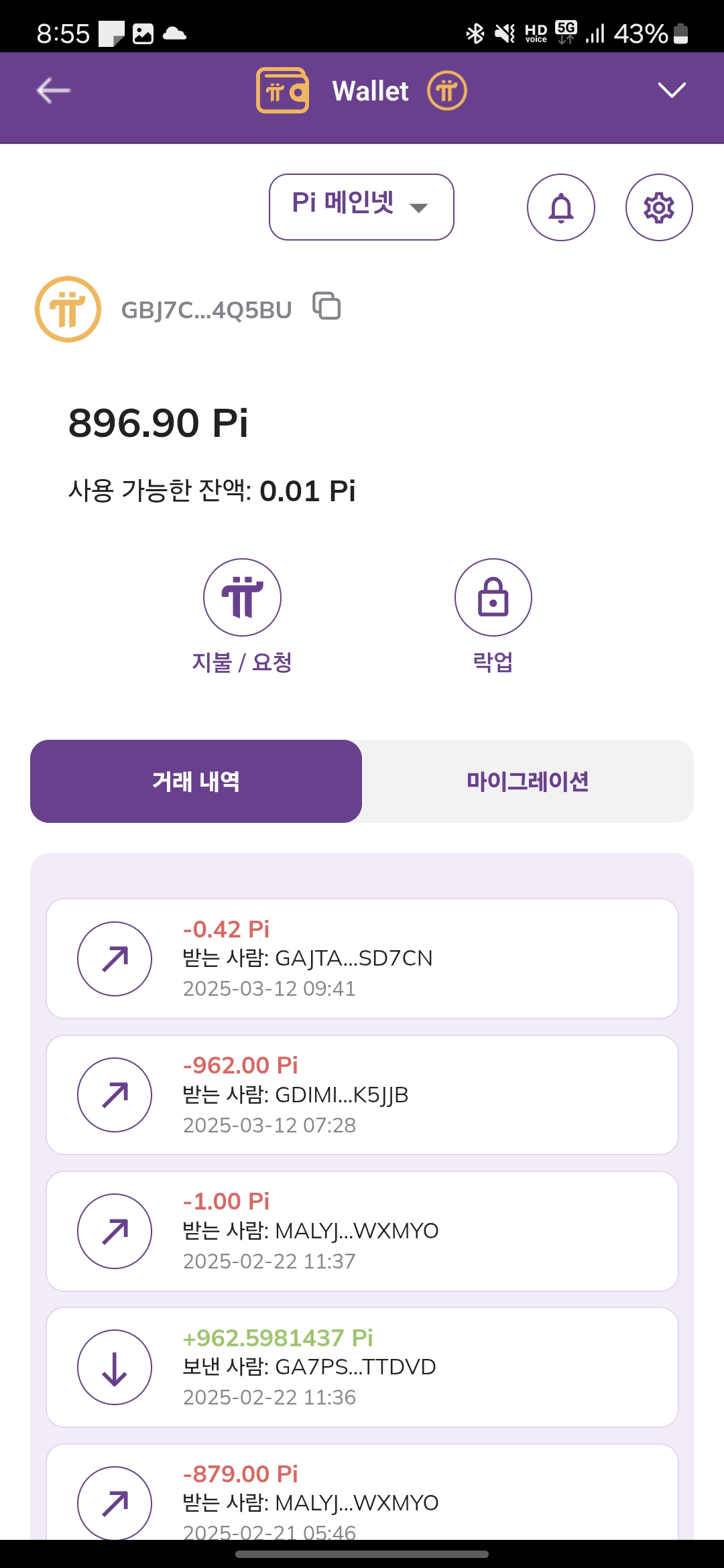
Task: Tap the orange wallet icon in header
Action: tap(282, 90)
